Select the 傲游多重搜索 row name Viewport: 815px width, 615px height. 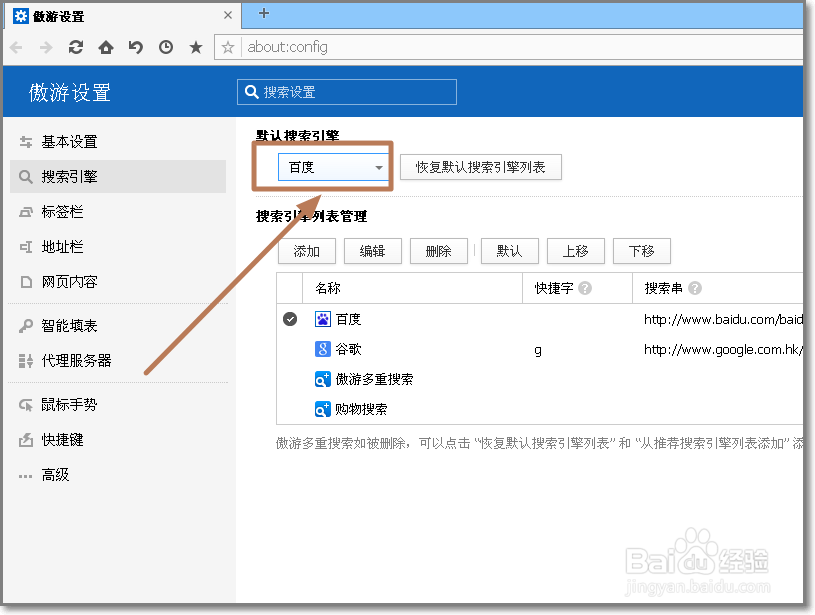pos(374,379)
